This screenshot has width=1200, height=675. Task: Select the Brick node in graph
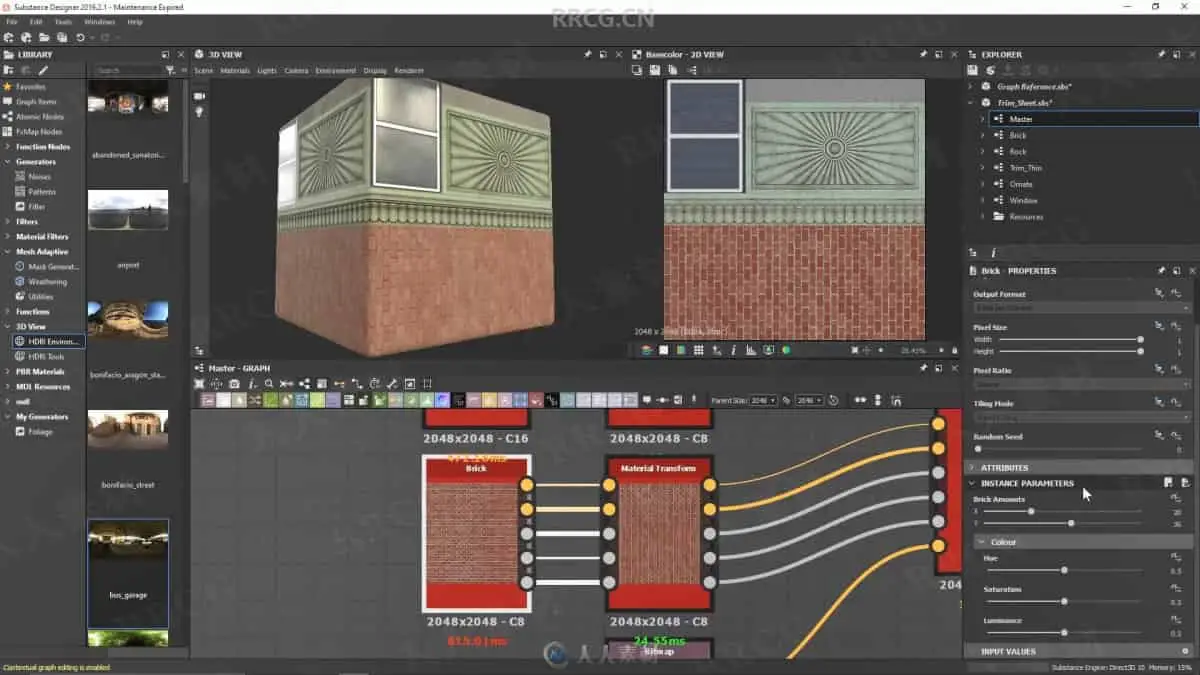476,533
